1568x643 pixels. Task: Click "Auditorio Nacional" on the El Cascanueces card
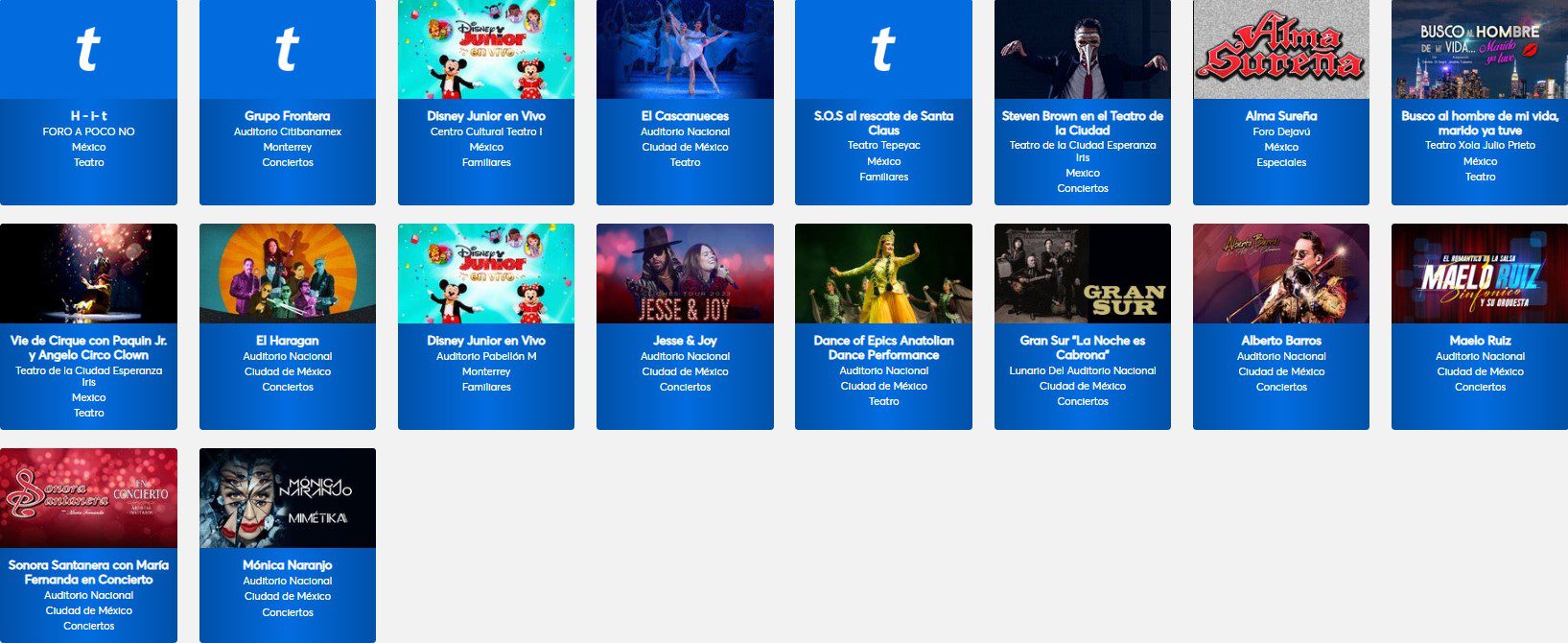point(685,131)
